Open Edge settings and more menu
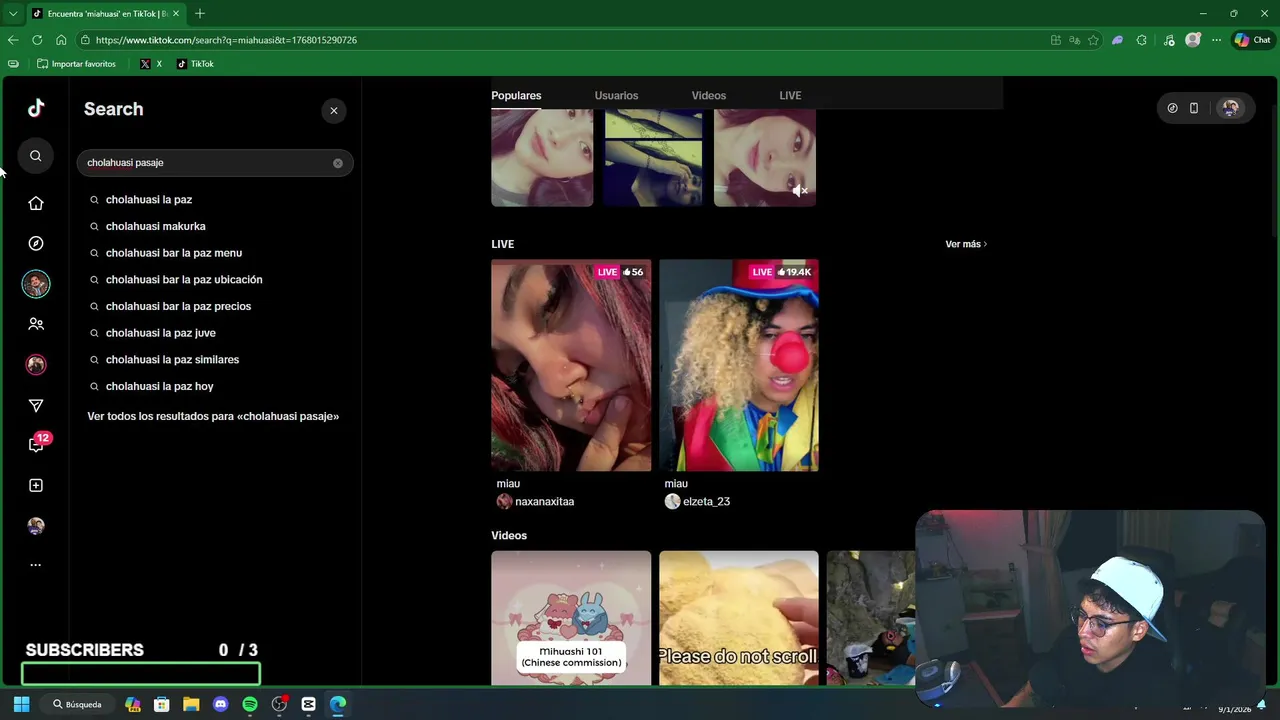Image resolution: width=1280 pixels, height=720 pixels. (1216, 40)
